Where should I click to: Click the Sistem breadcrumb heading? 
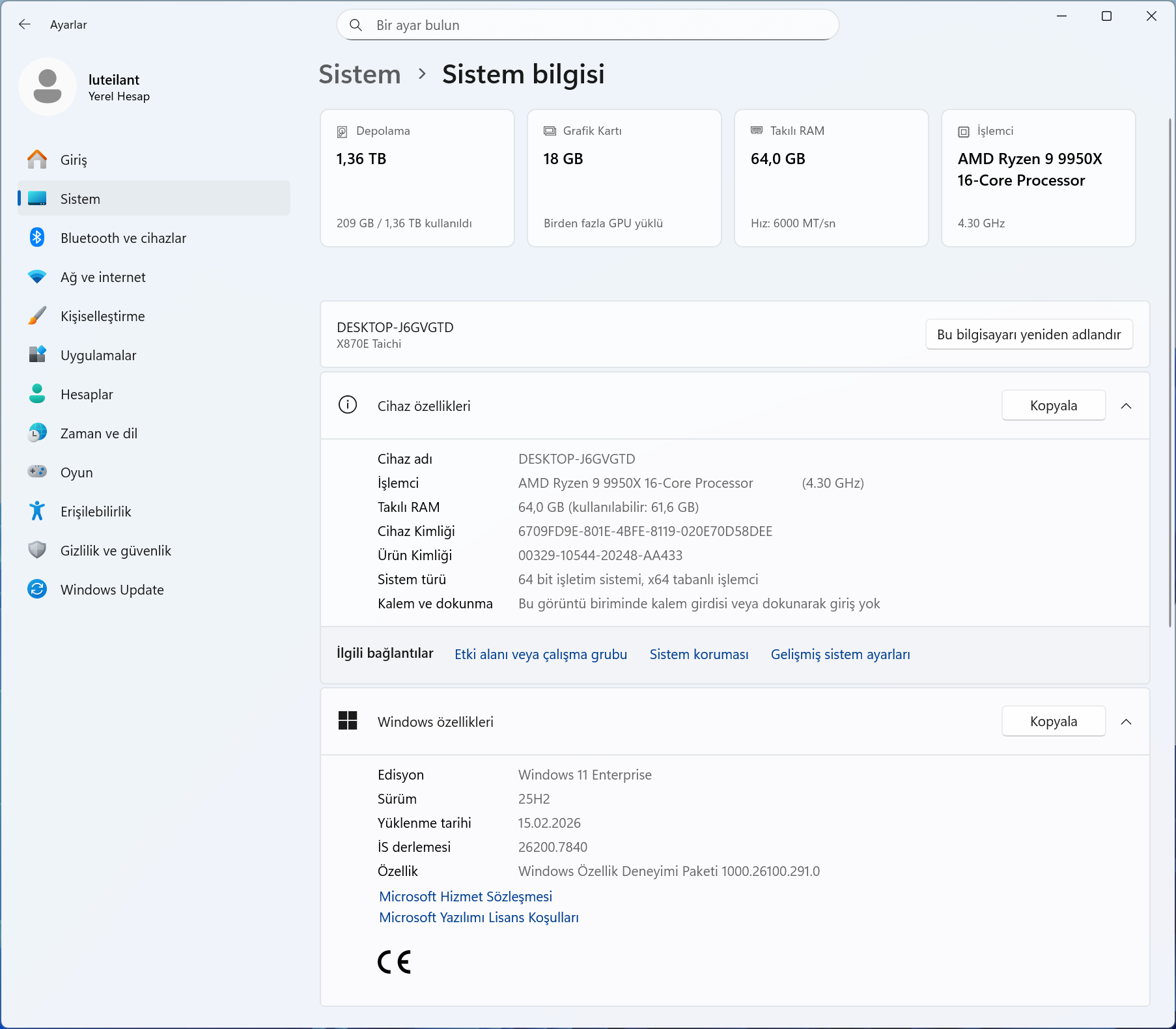click(359, 74)
